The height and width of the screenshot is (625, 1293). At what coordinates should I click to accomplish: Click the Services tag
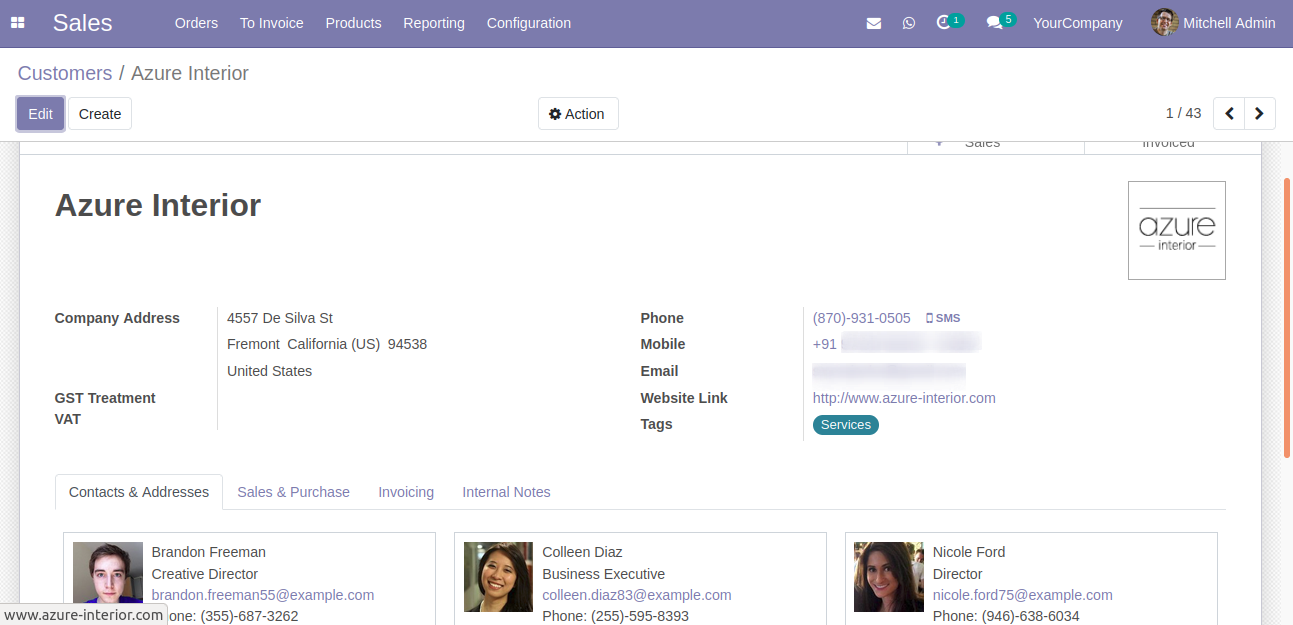tap(846, 425)
